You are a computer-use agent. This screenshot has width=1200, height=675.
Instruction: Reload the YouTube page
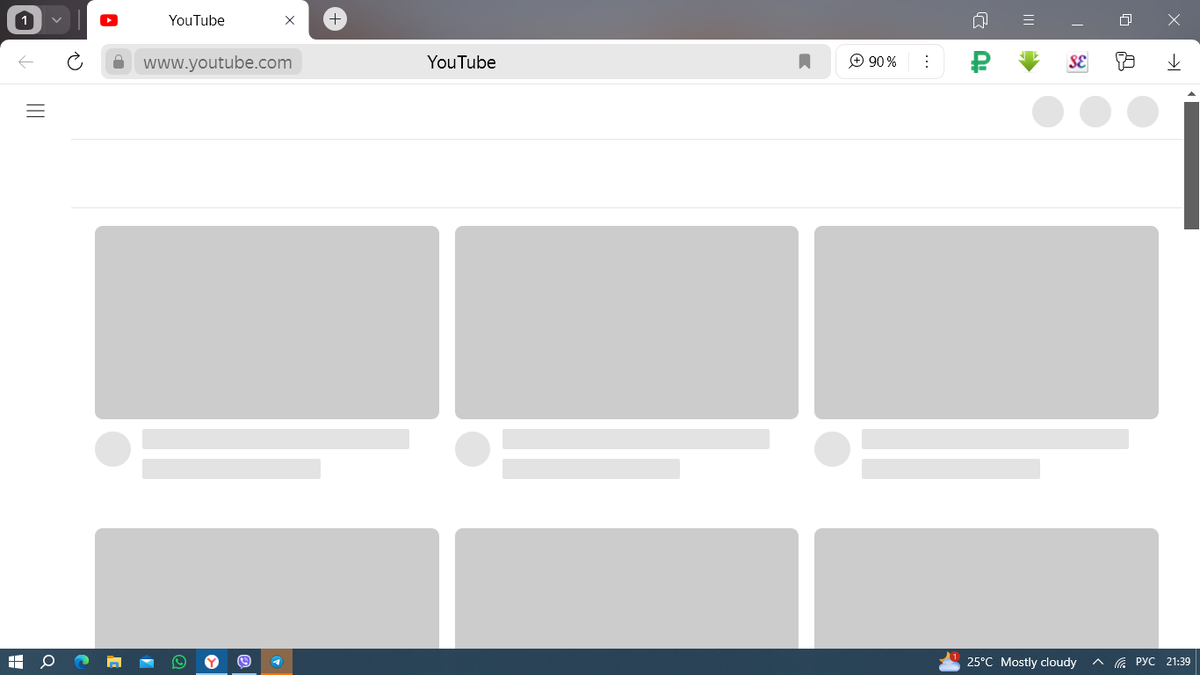(74, 62)
